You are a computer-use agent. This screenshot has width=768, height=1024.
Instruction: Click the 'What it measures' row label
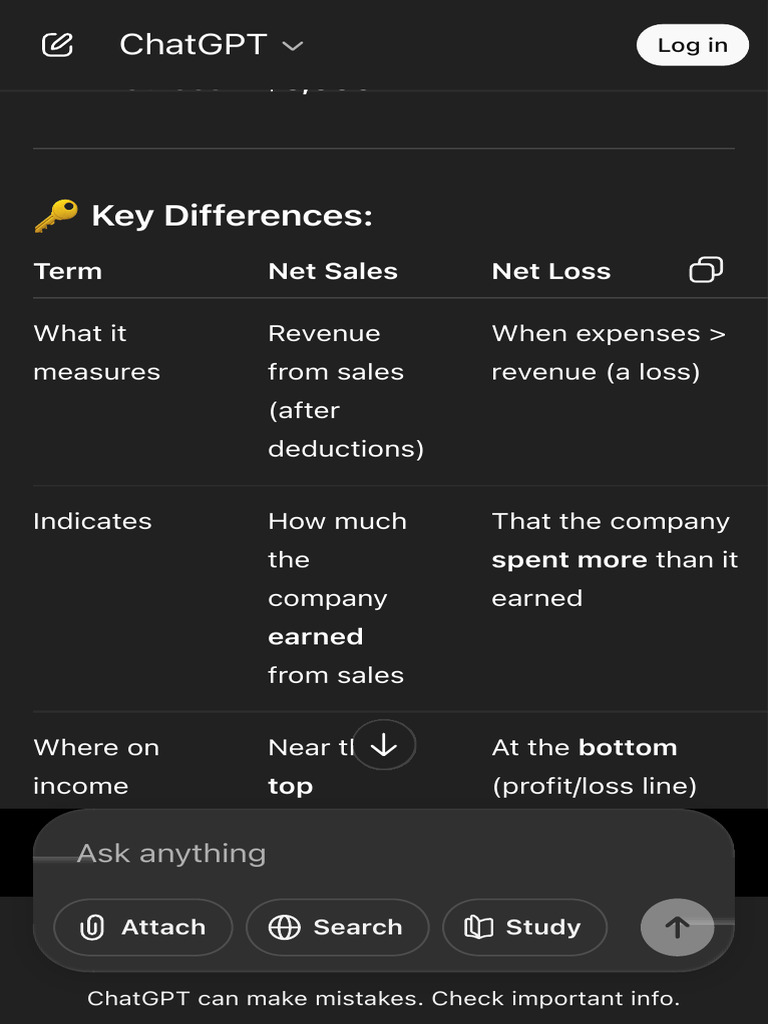pyautogui.click(x=97, y=352)
